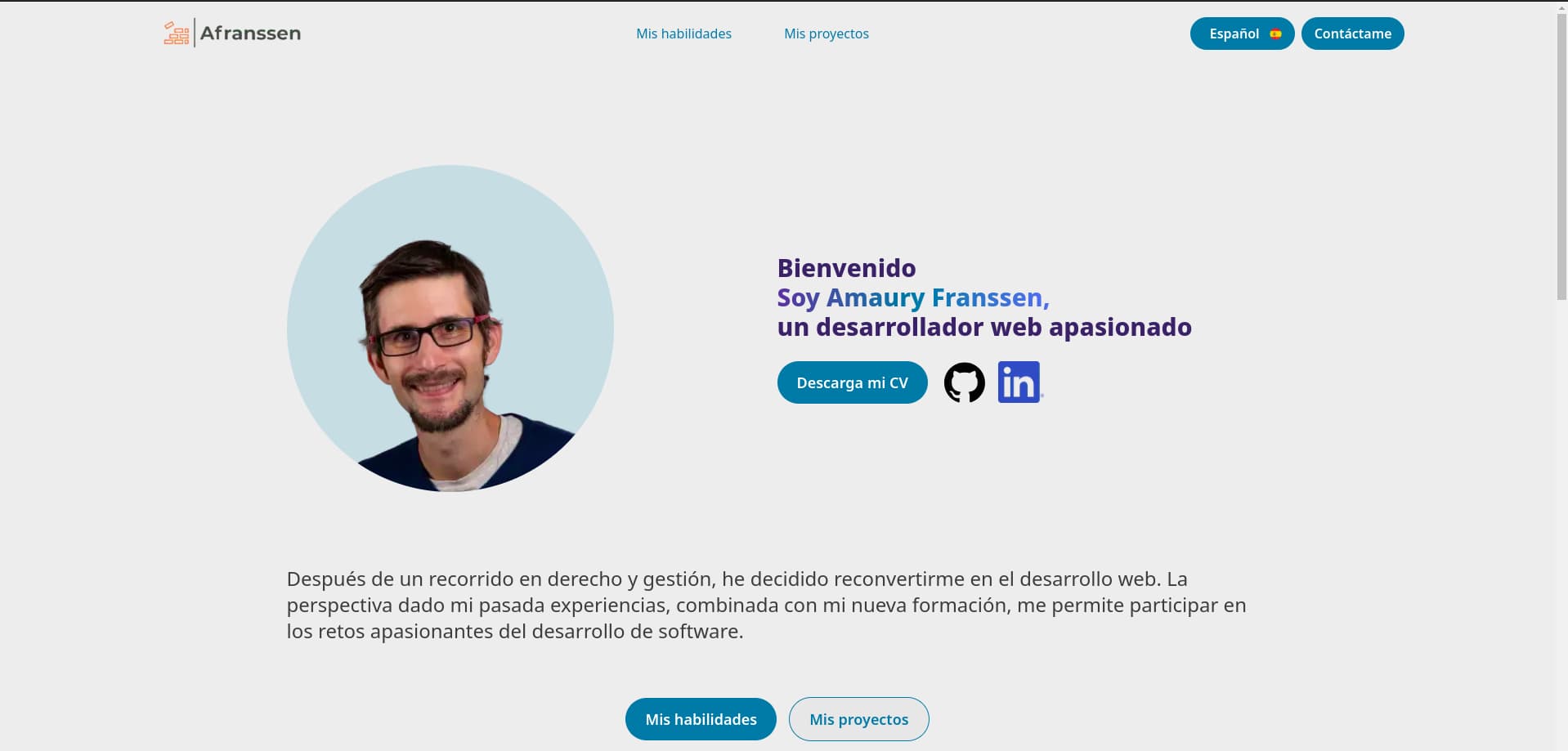Image resolution: width=1568 pixels, height=751 pixels.
Task: Click the intro paragraph starting 'Después de un recorrido'
Action: [x=766, y=605]
